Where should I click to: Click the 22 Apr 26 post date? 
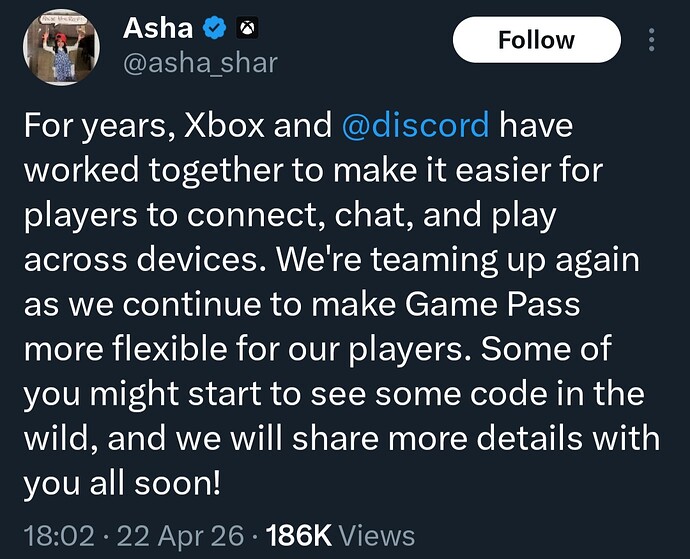(x=180, y=536)
